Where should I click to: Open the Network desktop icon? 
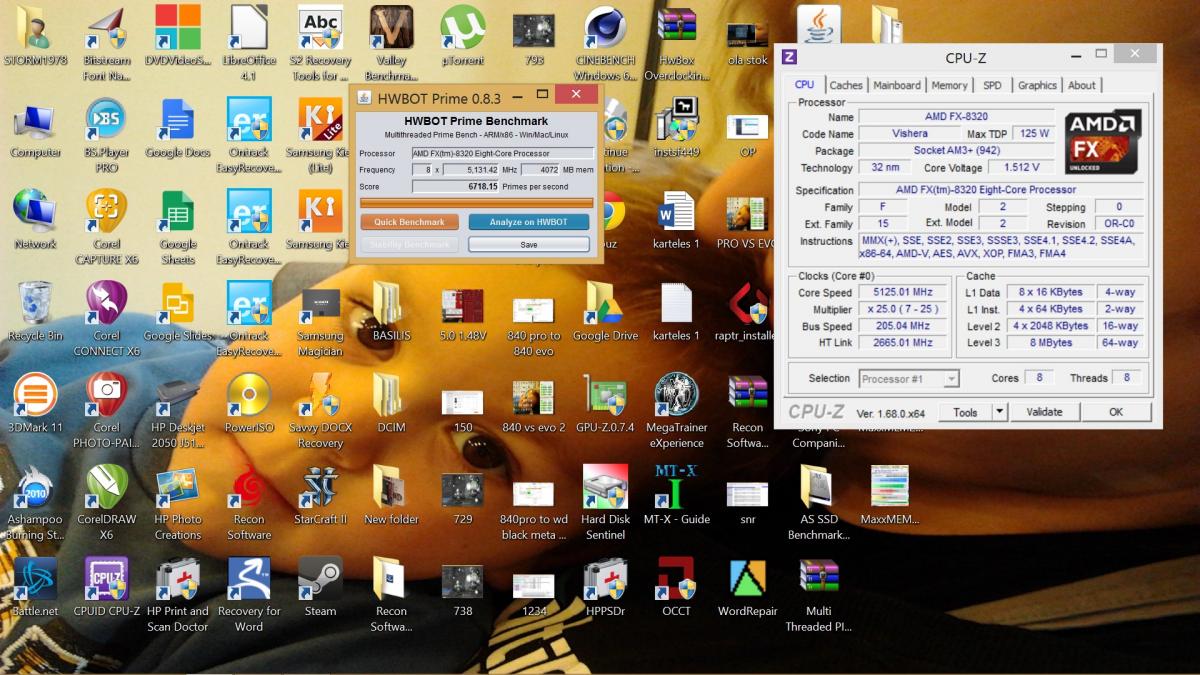[35, 212]
